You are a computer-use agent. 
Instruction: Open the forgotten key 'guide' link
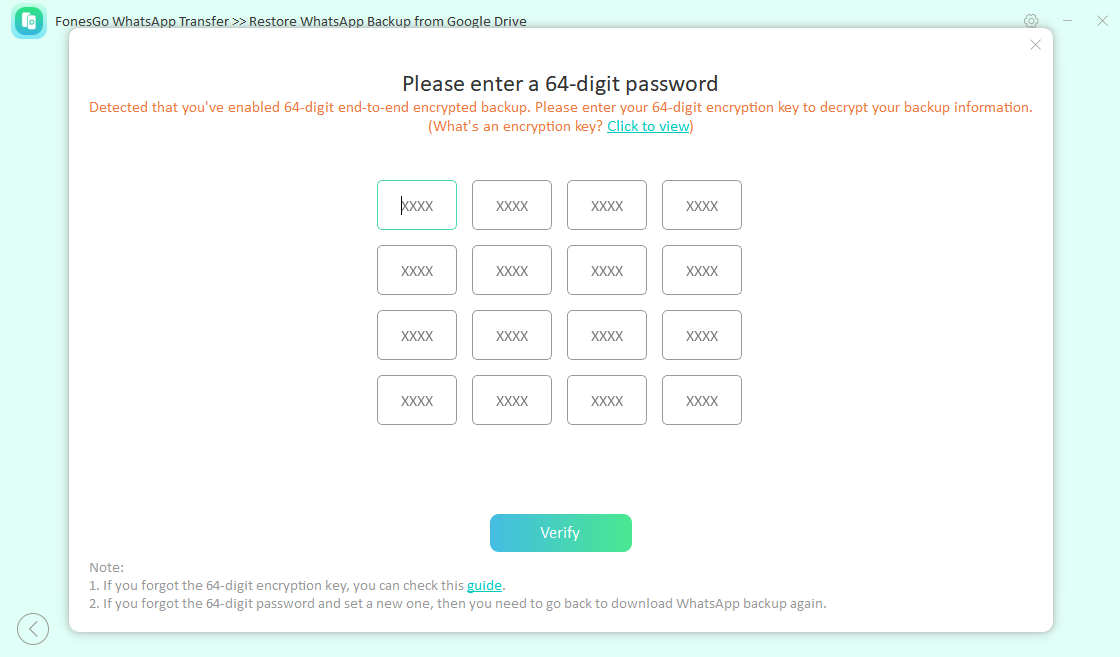(484, 585)
